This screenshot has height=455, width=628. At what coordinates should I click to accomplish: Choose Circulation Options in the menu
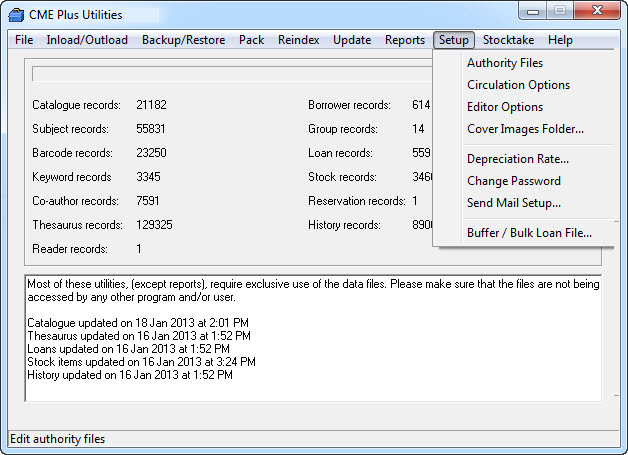click(x=518, y=85)
